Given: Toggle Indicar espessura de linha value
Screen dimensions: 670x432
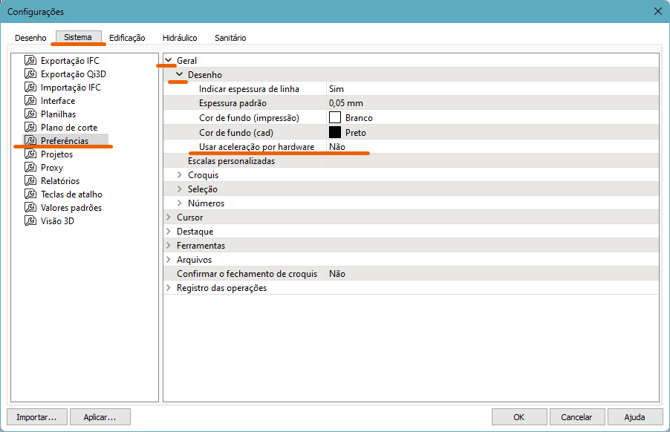Looking at the screenshot, I should click(x=337, y=89).
